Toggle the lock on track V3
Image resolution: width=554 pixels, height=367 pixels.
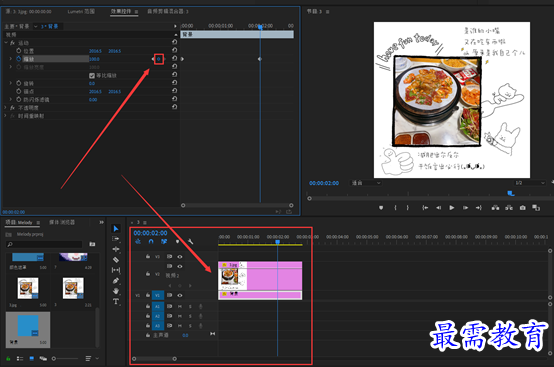[x=148, y=256]
